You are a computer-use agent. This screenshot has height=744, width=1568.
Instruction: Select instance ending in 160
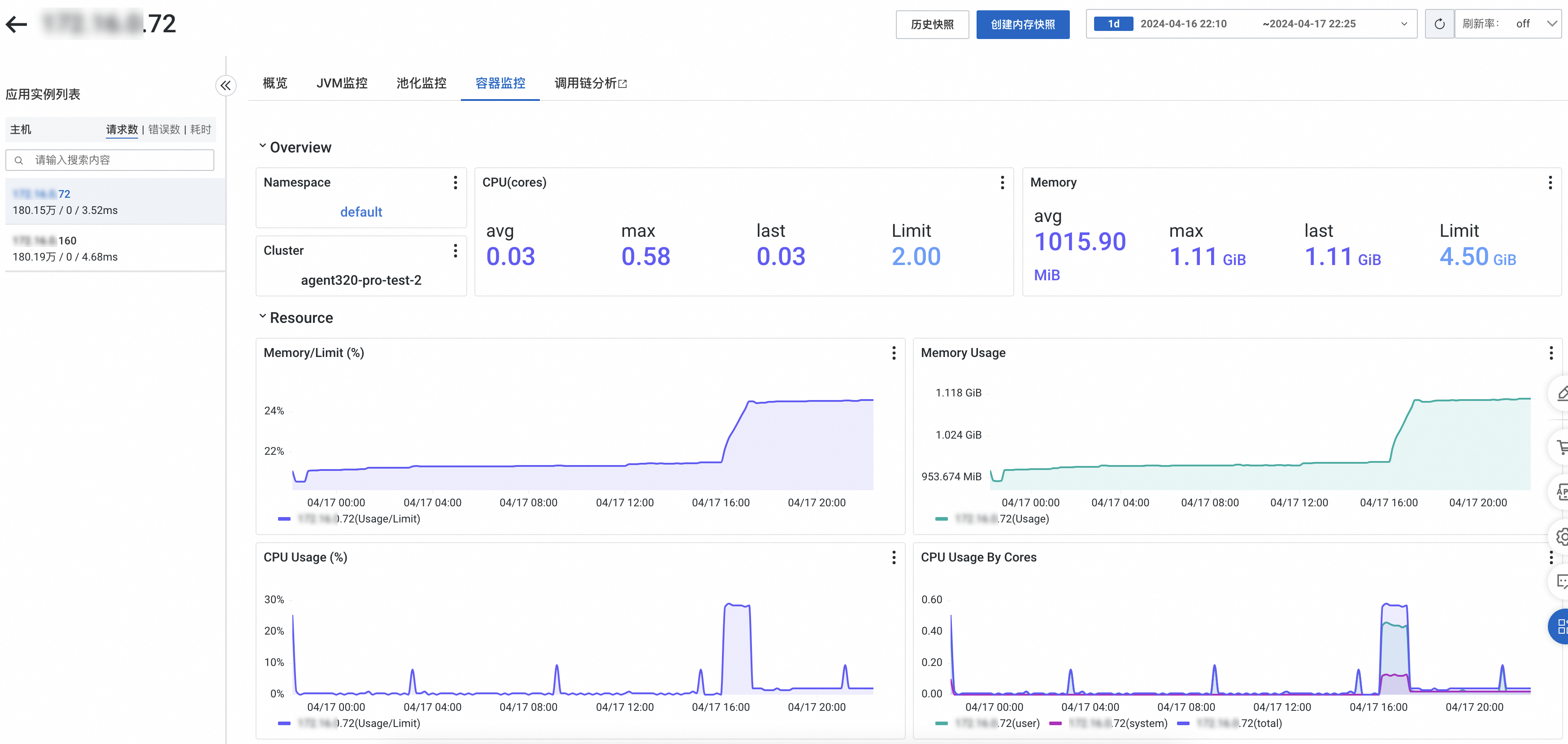click(x=115, y=248)
